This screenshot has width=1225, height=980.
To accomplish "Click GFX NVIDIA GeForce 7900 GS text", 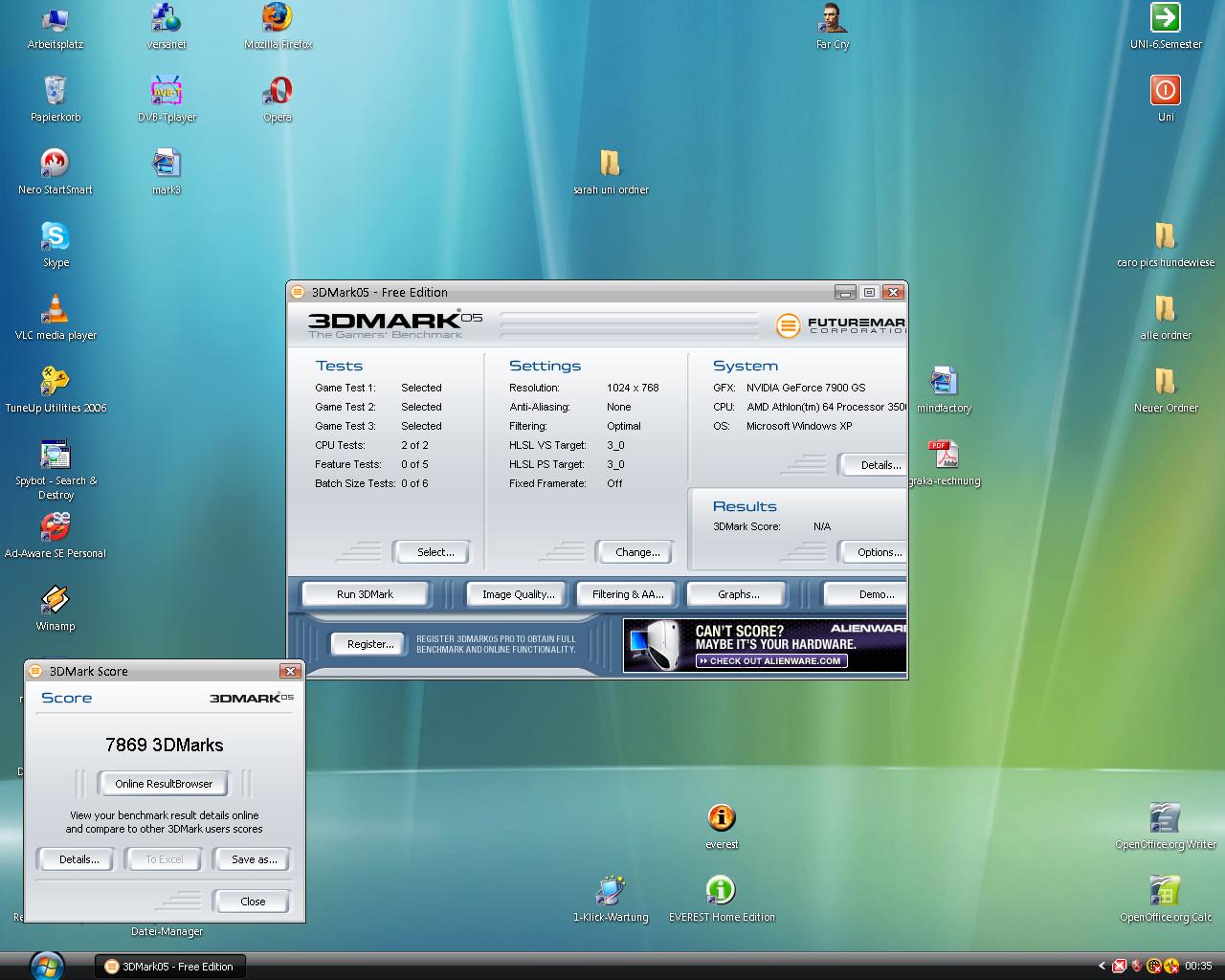I will 789,388.
